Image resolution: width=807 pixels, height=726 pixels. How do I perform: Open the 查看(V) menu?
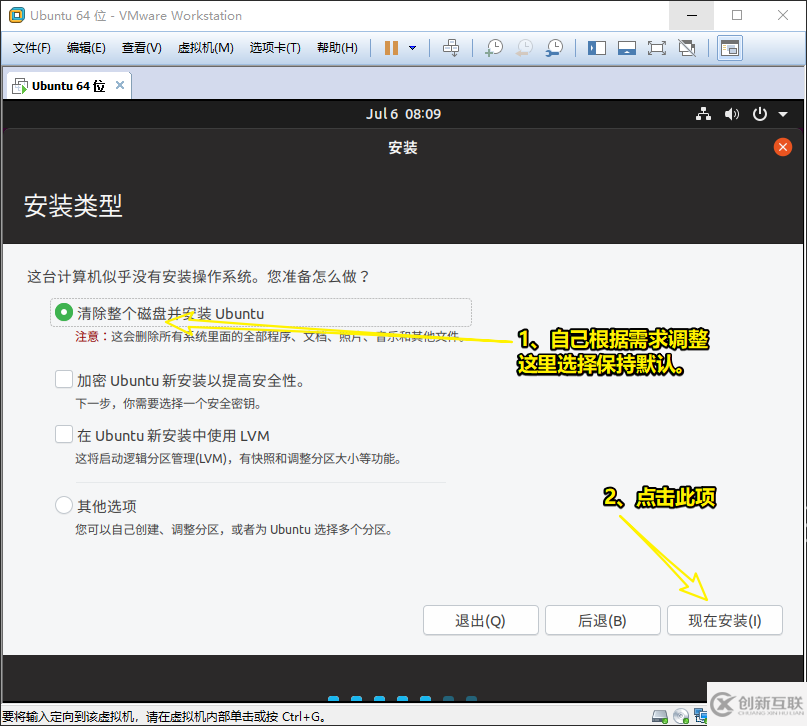click(x=142, y=48)
